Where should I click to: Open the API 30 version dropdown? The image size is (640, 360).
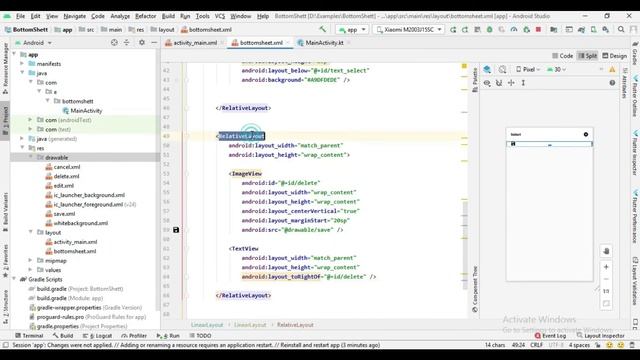[557, 69]
